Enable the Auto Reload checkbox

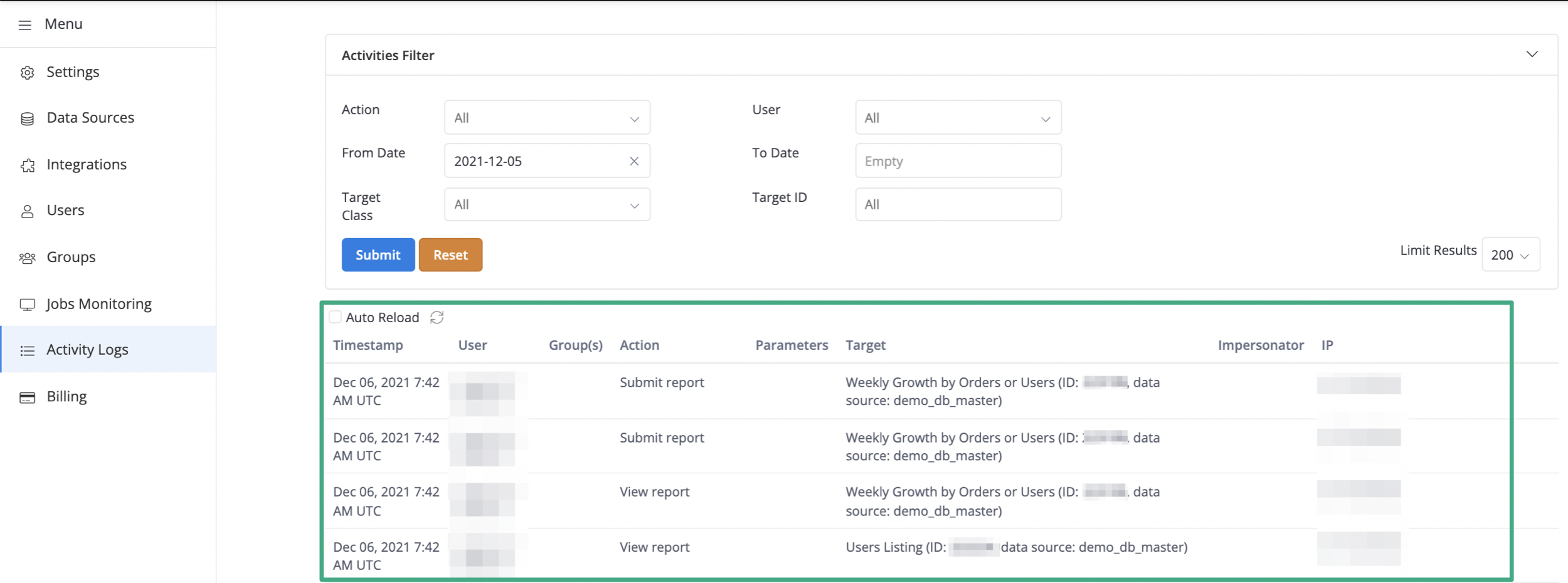[336, 317]
